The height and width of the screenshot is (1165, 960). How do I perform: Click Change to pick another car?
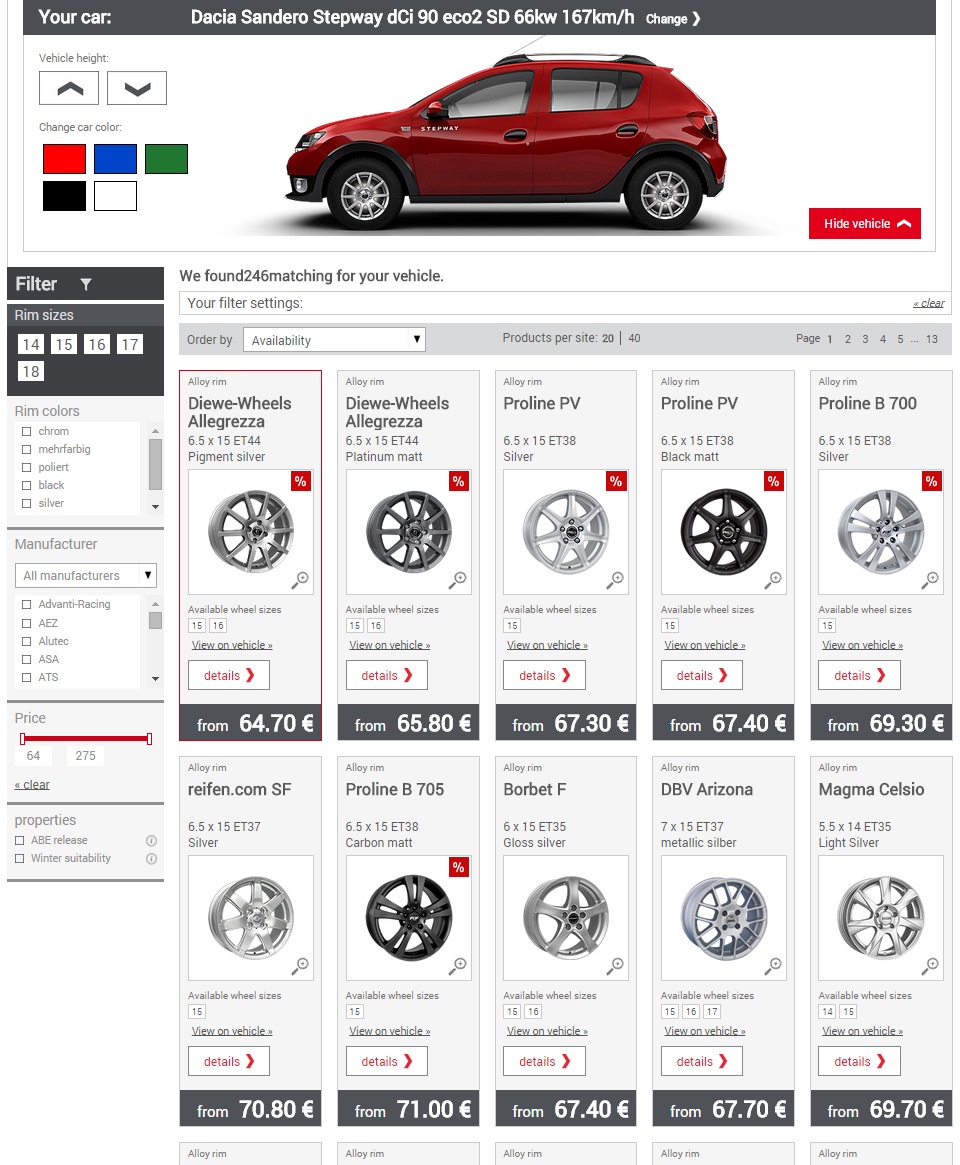(x=672, y=19)
